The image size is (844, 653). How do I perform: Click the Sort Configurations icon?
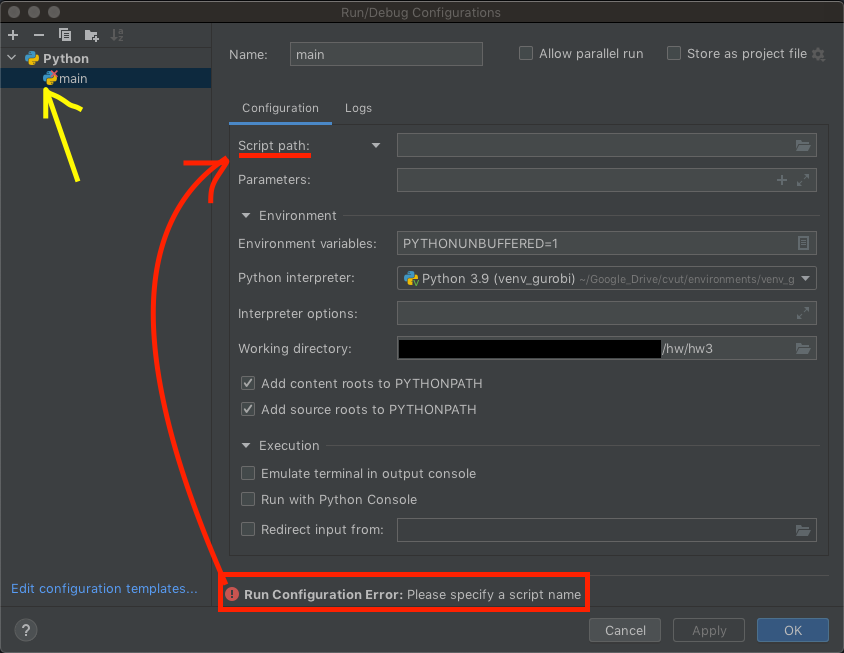pos(117,35)
